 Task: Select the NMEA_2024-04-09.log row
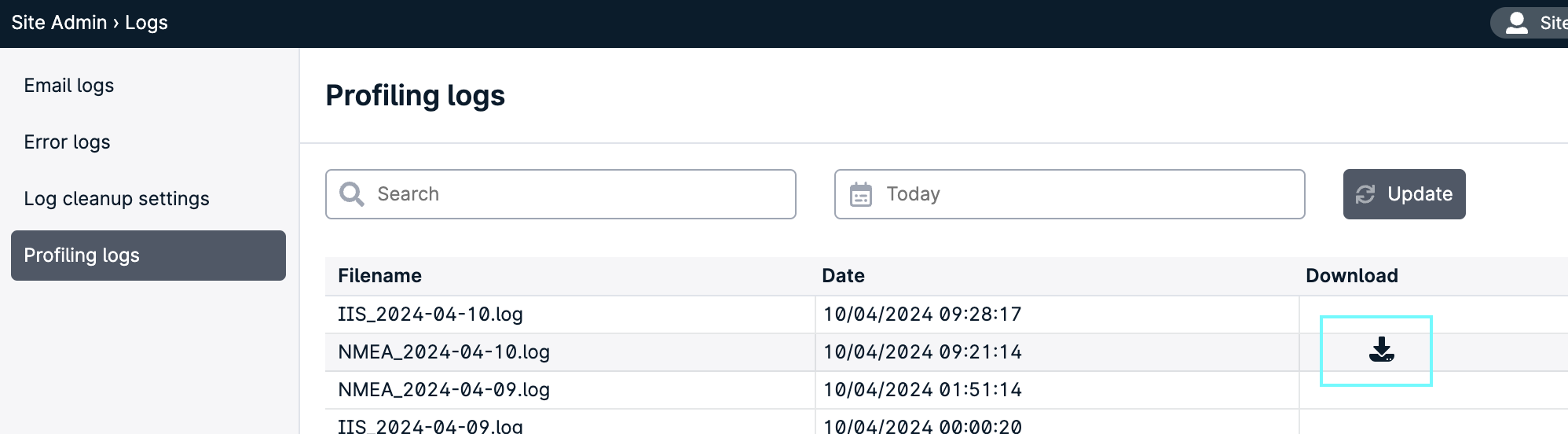tap(947, 390)
